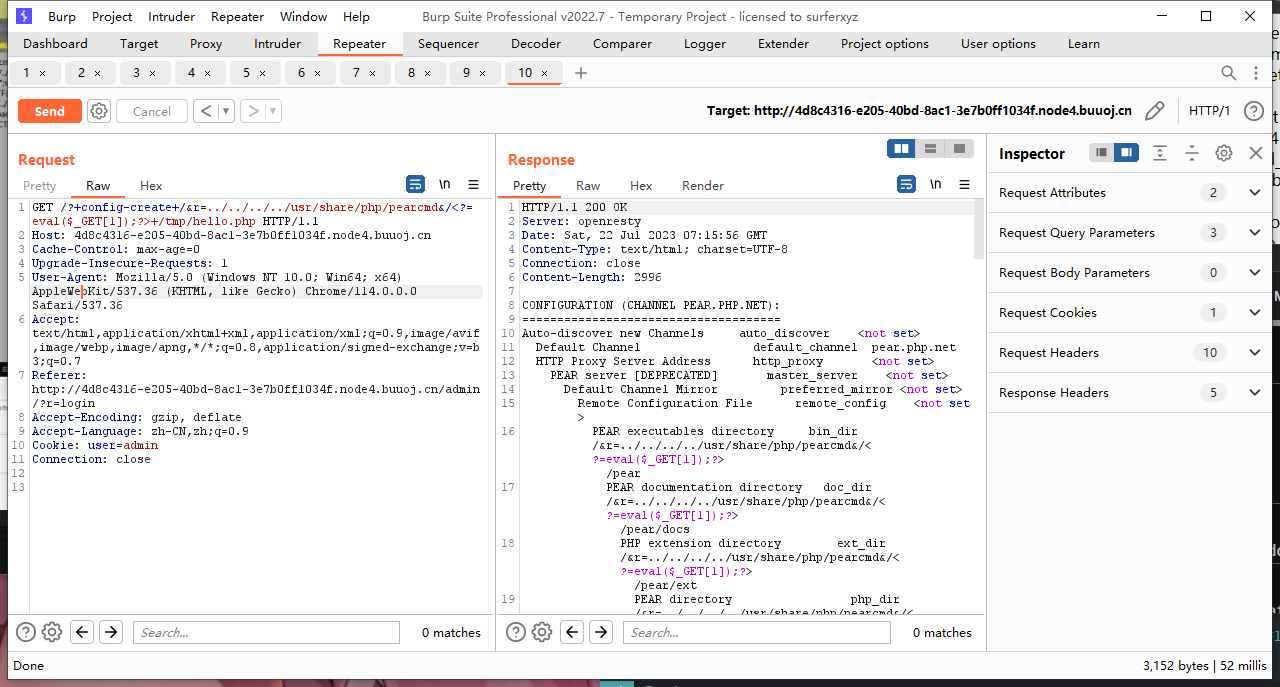Set Inspector two-column view
This screenshot has height=687, width=1280.
point(1127,153)
